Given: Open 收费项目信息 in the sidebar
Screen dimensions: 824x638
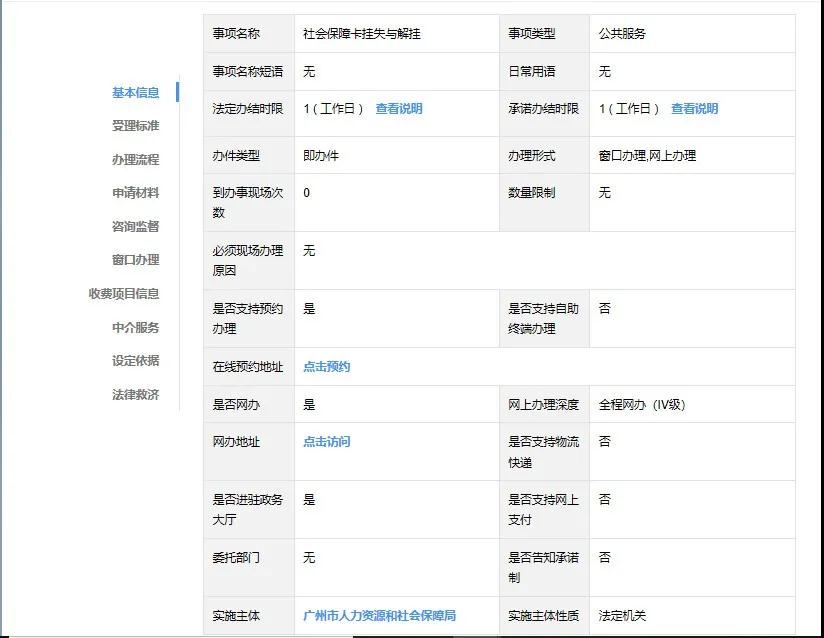Looking at the screenshot, I should click(x=124, y=294).
